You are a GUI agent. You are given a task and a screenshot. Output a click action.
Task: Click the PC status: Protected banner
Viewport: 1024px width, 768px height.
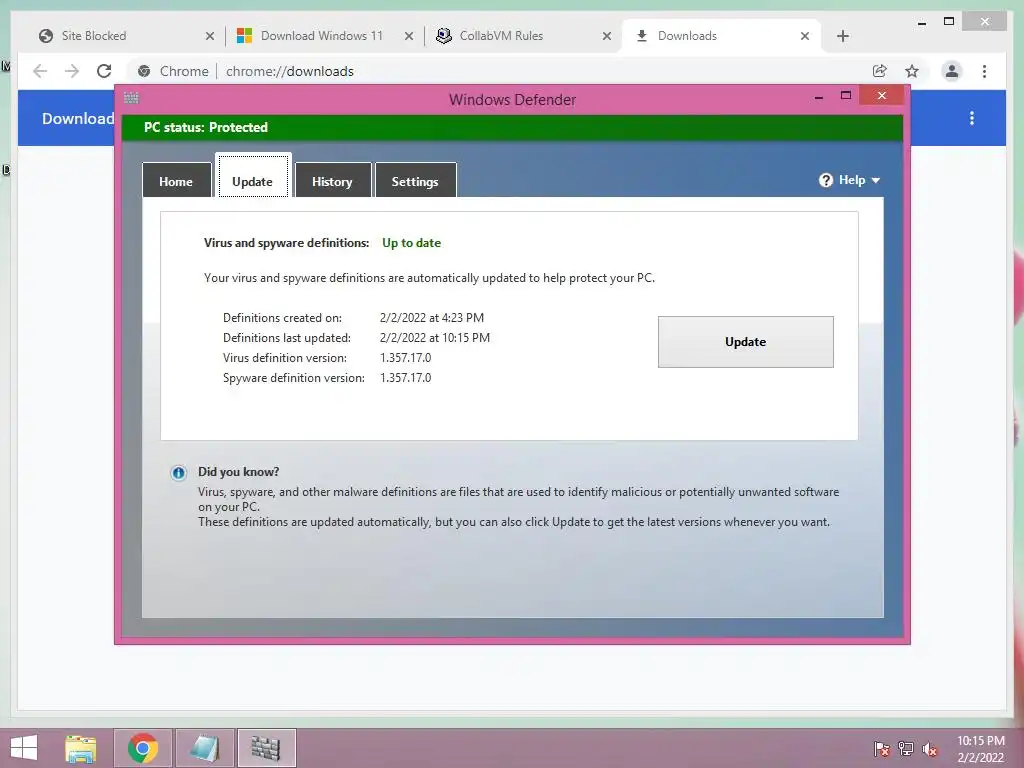(512, 127)
